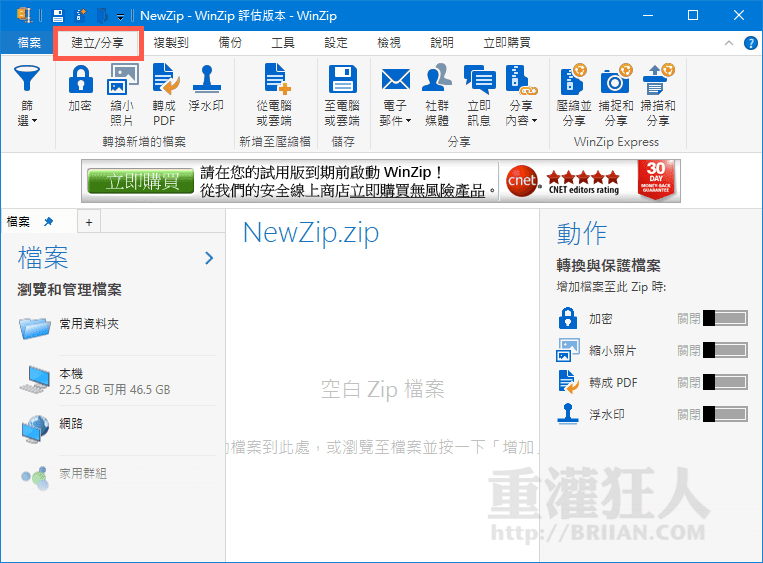
Task: Toggle 縮小照片 switch in 動作 panel
Action: 726,350
